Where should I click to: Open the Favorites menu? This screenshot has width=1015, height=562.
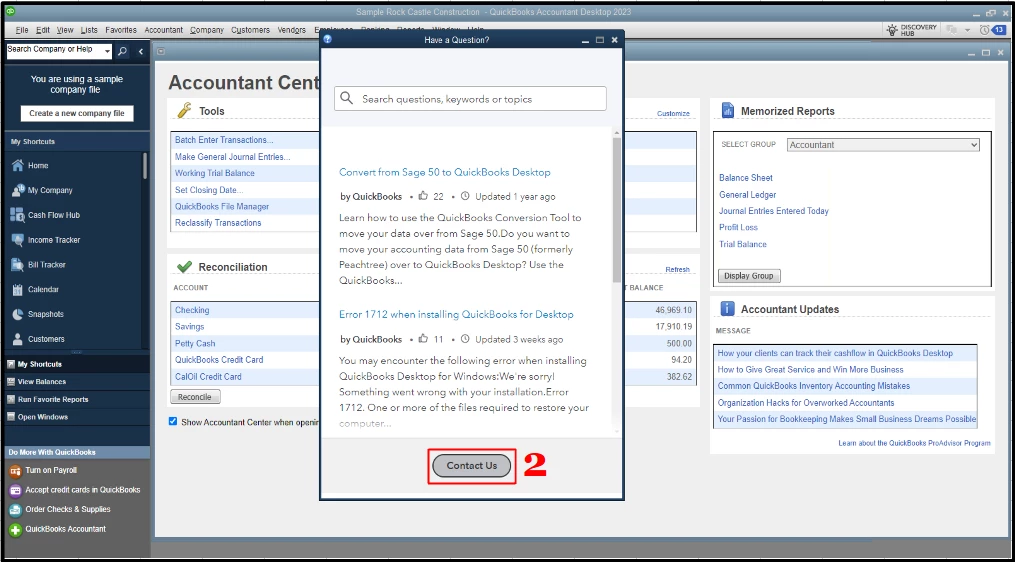click(121, 30)
